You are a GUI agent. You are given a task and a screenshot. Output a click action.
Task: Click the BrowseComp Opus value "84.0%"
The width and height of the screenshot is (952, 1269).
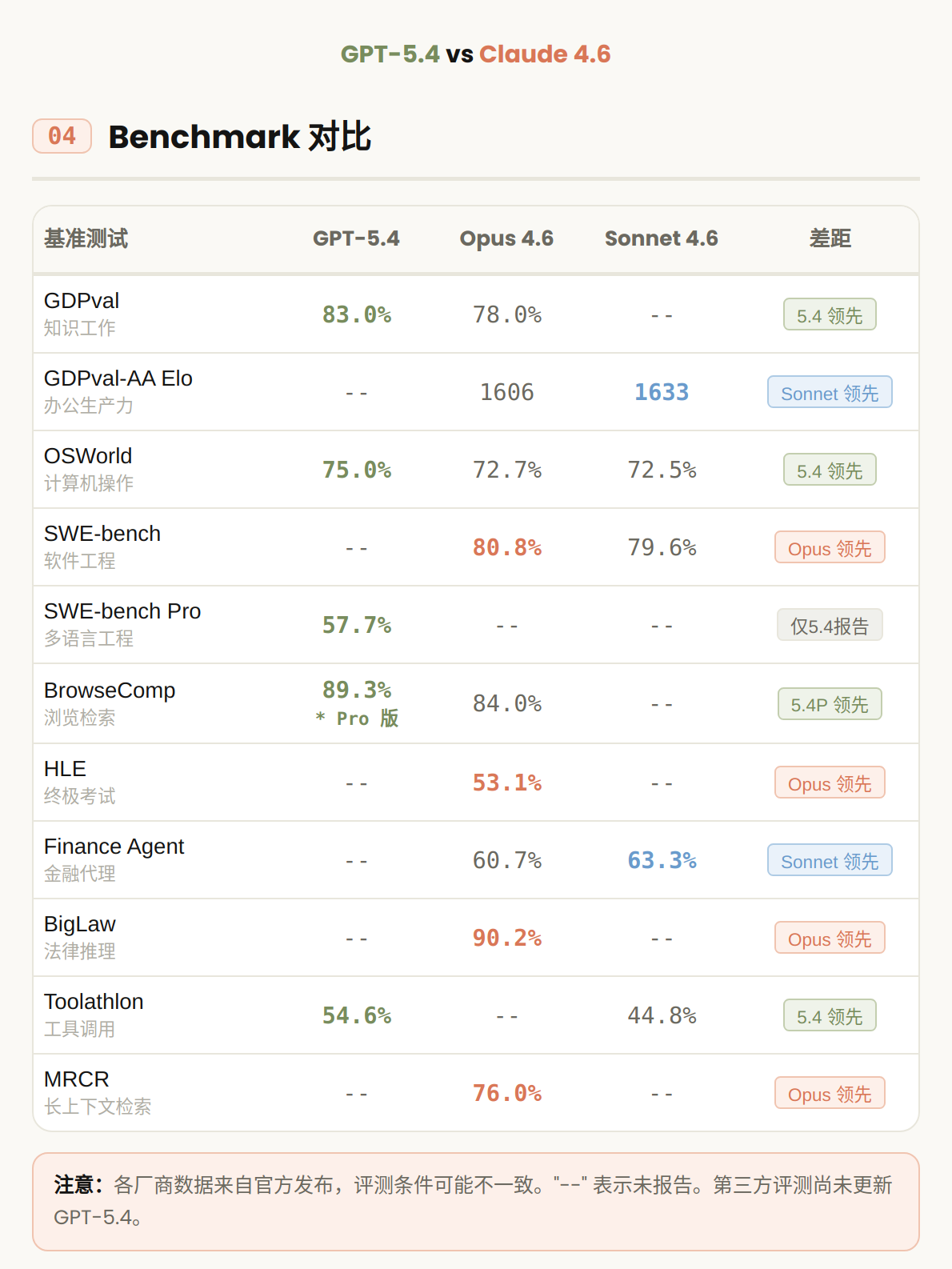(507, 703)
